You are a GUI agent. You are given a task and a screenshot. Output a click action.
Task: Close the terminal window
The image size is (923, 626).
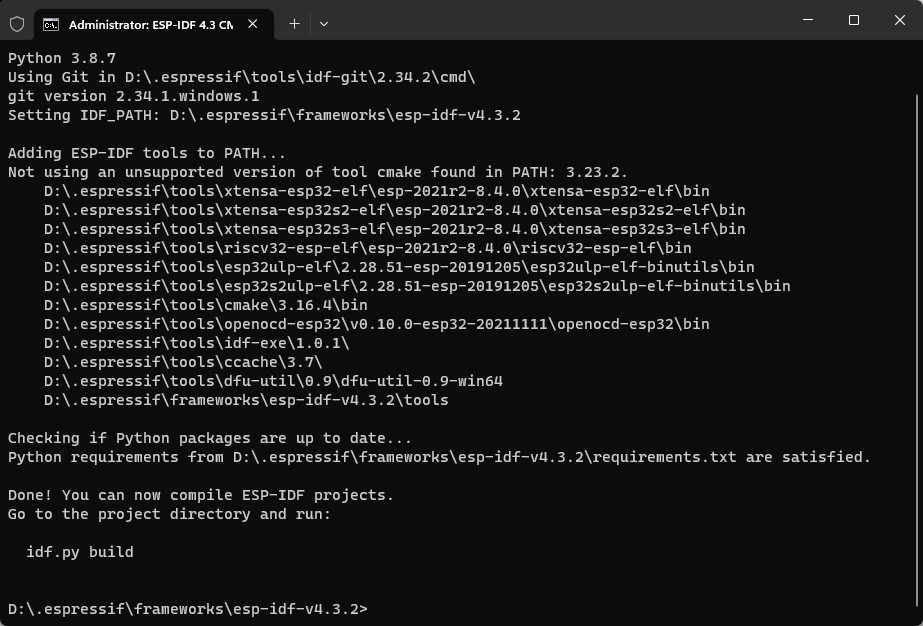(x=899, y=20)
